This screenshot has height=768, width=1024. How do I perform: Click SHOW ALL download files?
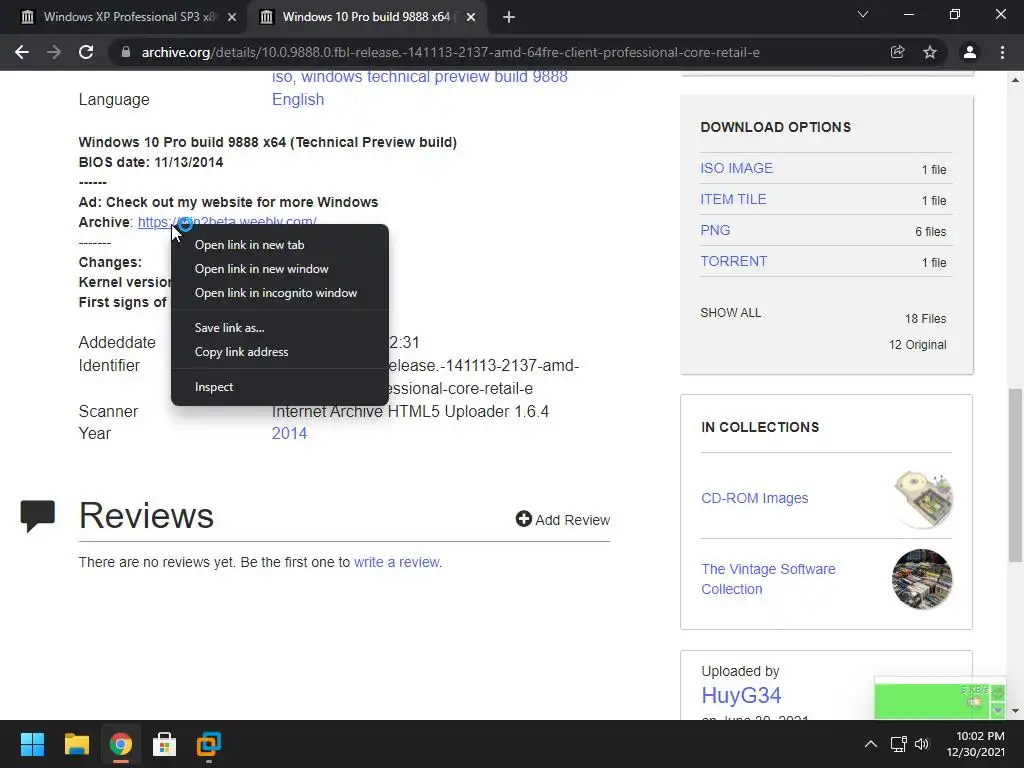point(730,313)
